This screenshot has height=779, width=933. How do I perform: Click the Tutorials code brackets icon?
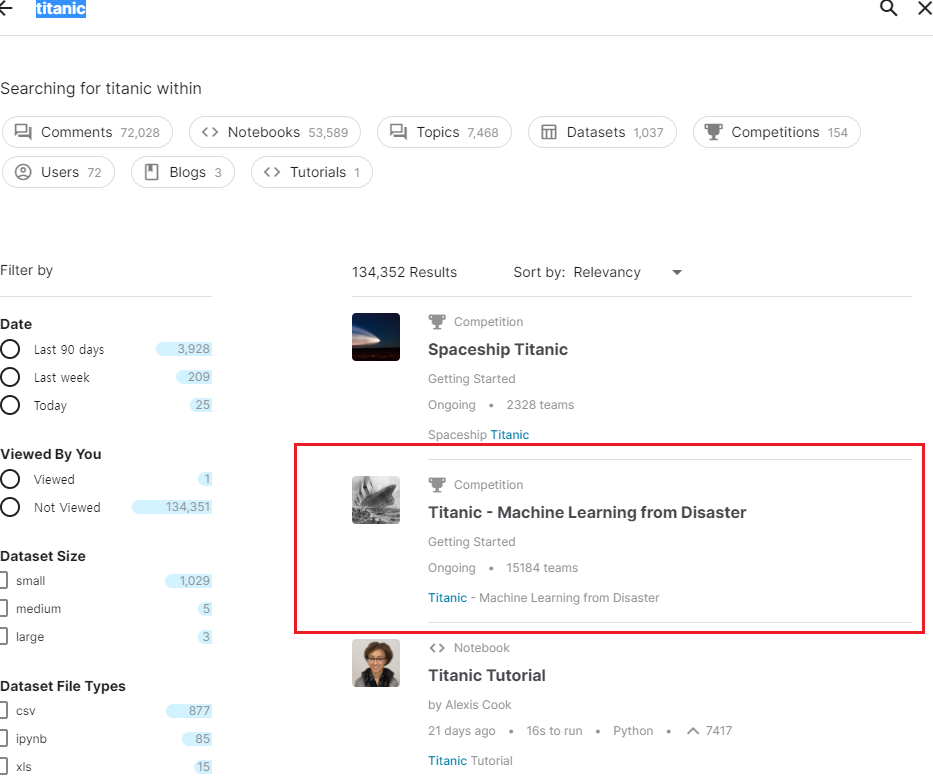tap(272, 172)
